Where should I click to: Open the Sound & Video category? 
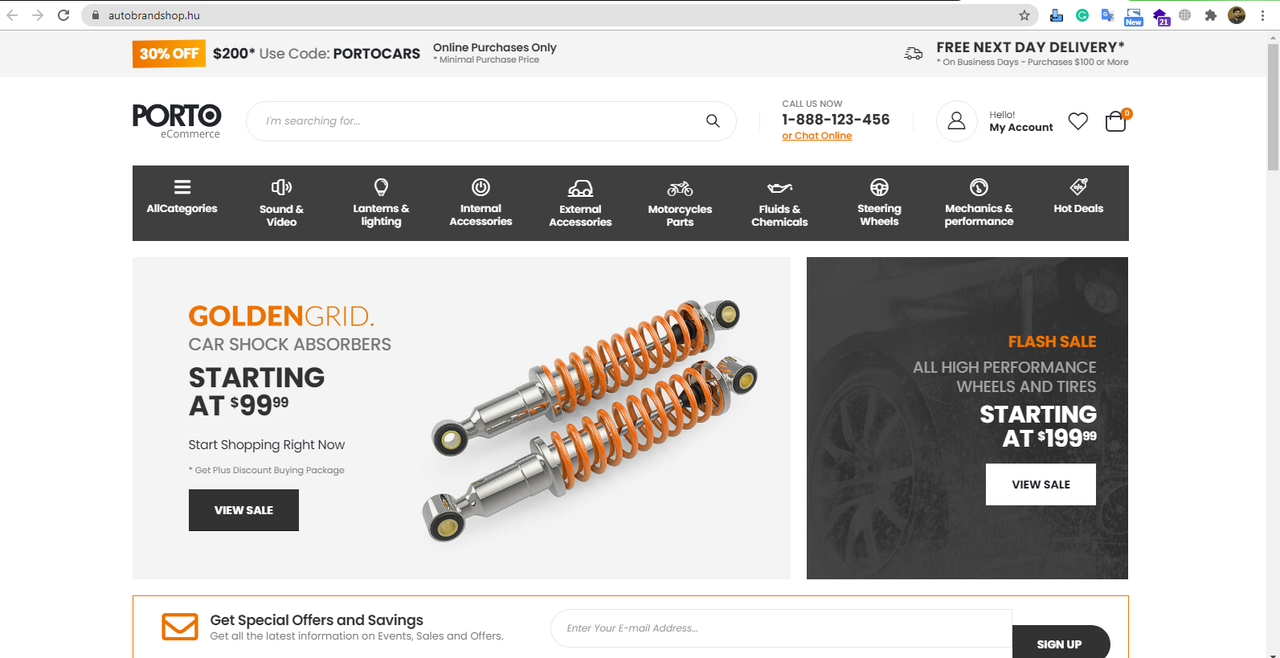tap(282, 202)
